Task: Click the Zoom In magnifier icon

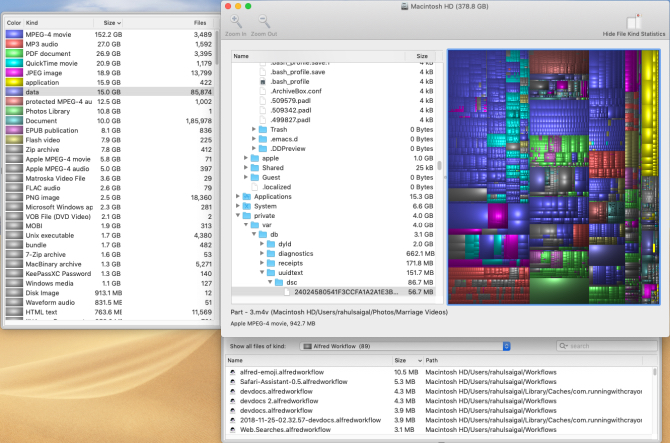Action: pyautogui.click(x=237, y=21)
